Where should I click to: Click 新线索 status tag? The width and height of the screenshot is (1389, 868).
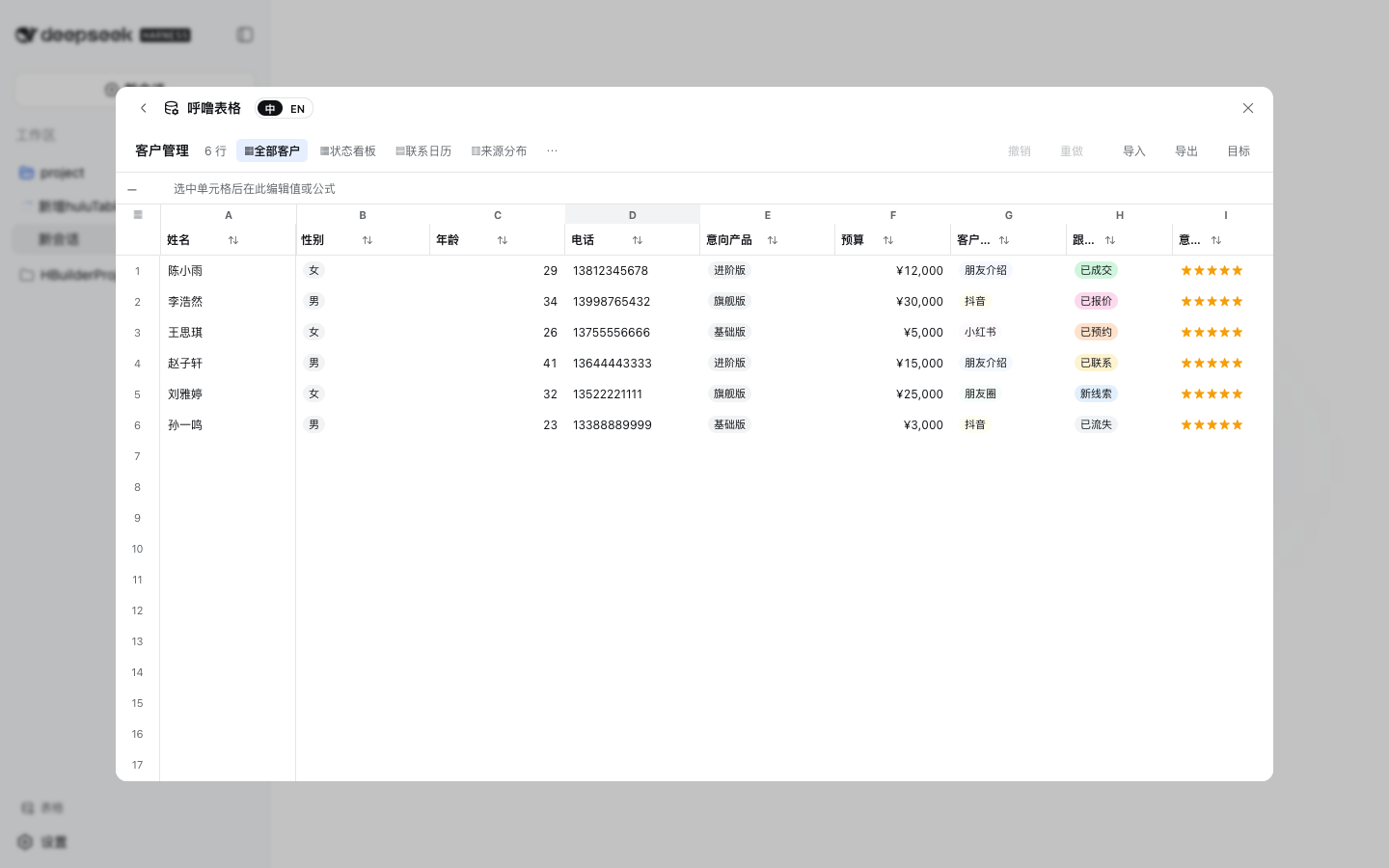point(1096,394)
